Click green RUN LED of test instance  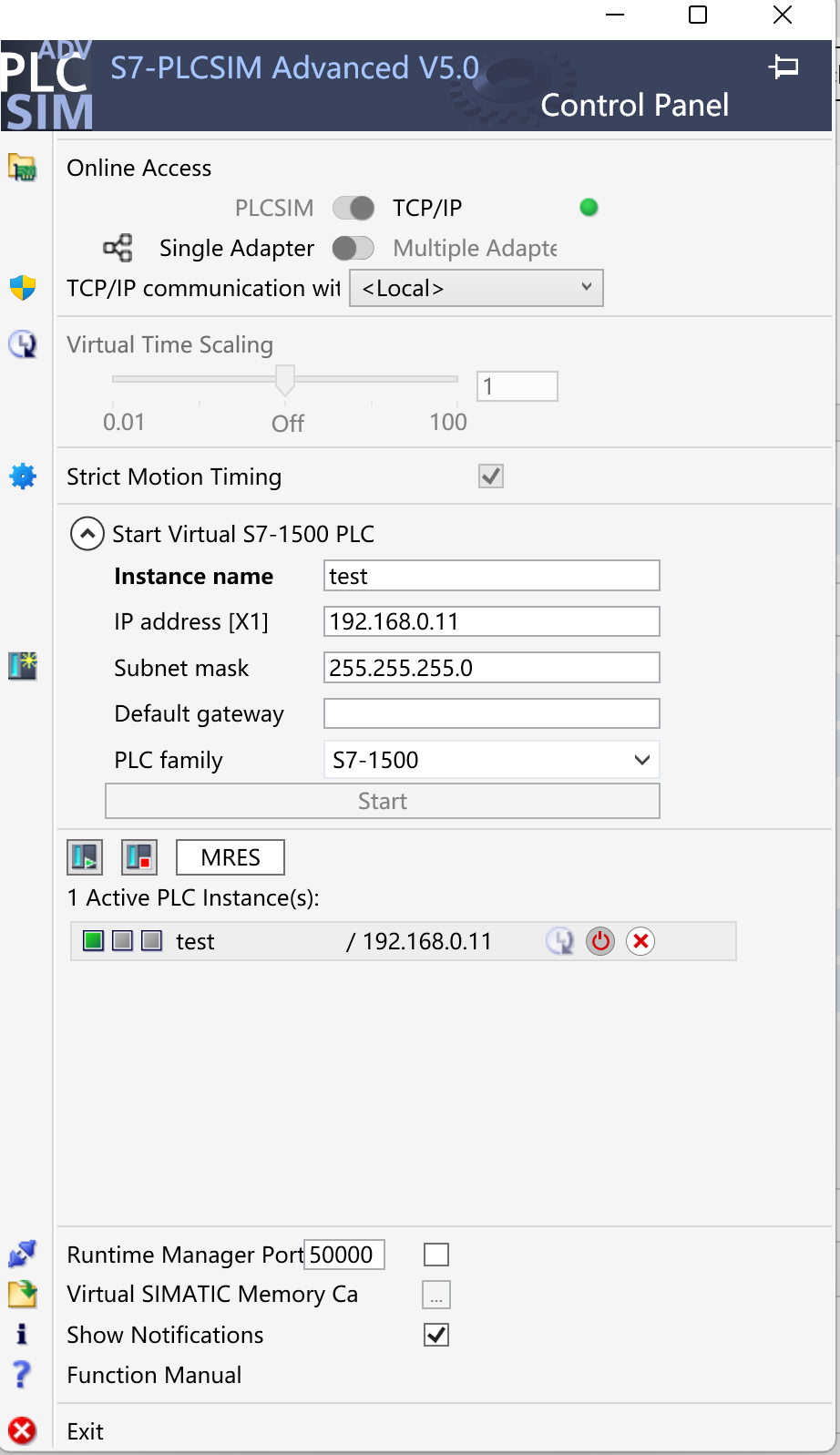click(93, 940)
